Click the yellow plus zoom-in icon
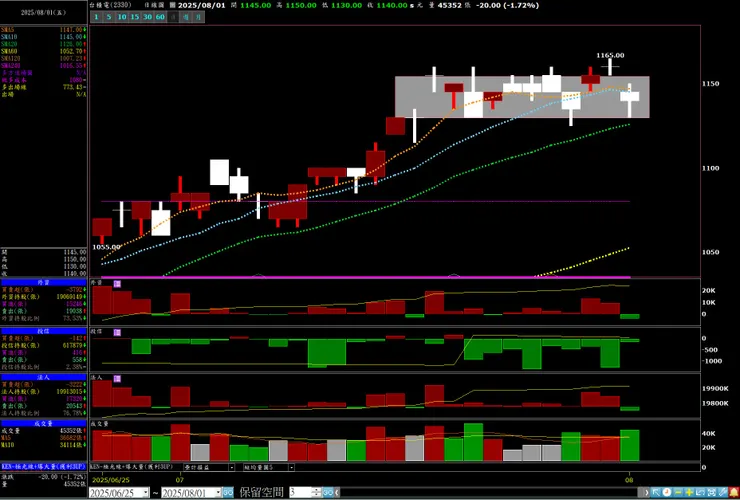This screenshot has width=740, height=500. point(689,493)
